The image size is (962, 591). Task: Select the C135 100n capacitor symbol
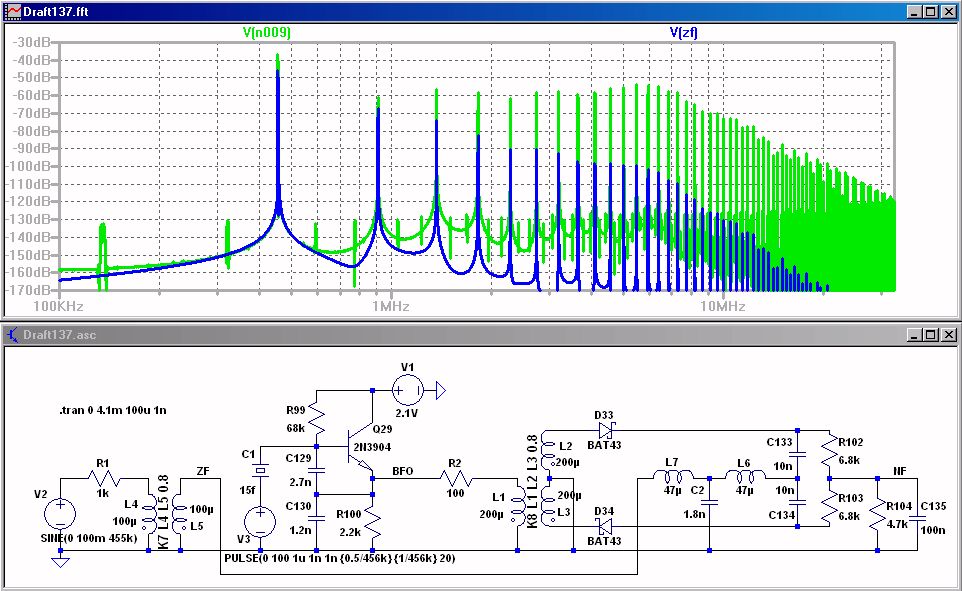[917, 519]
